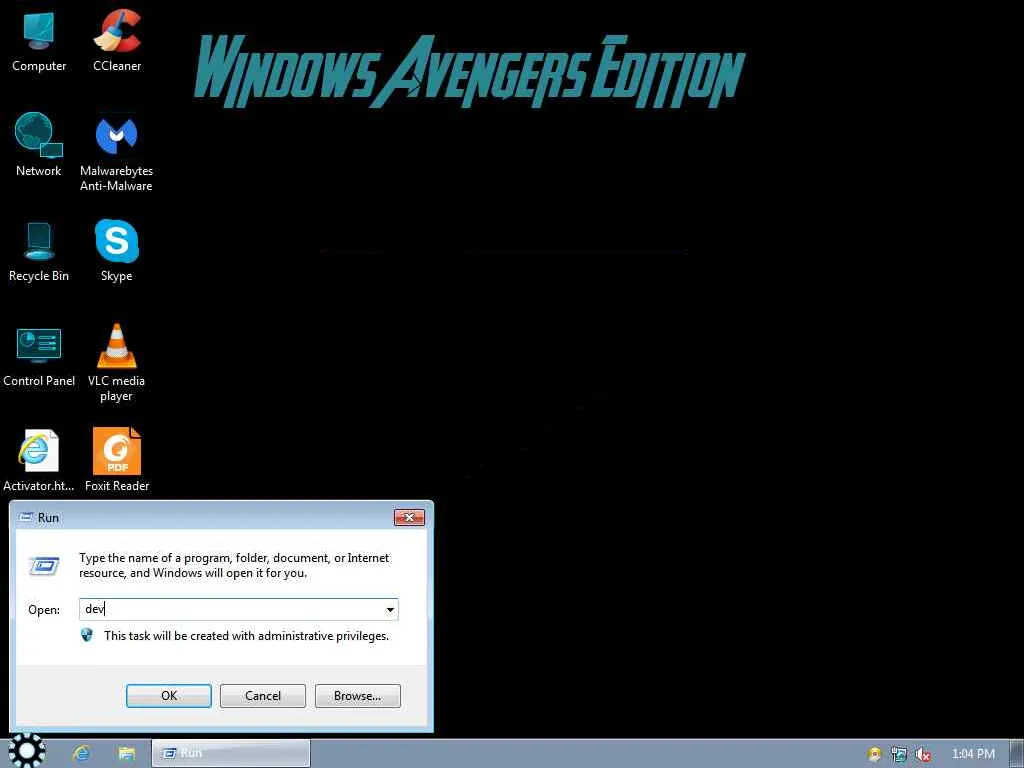Select the VLC media player icon
The width and height of the screenshot is (1024, 768).
(x=117, y=363)
